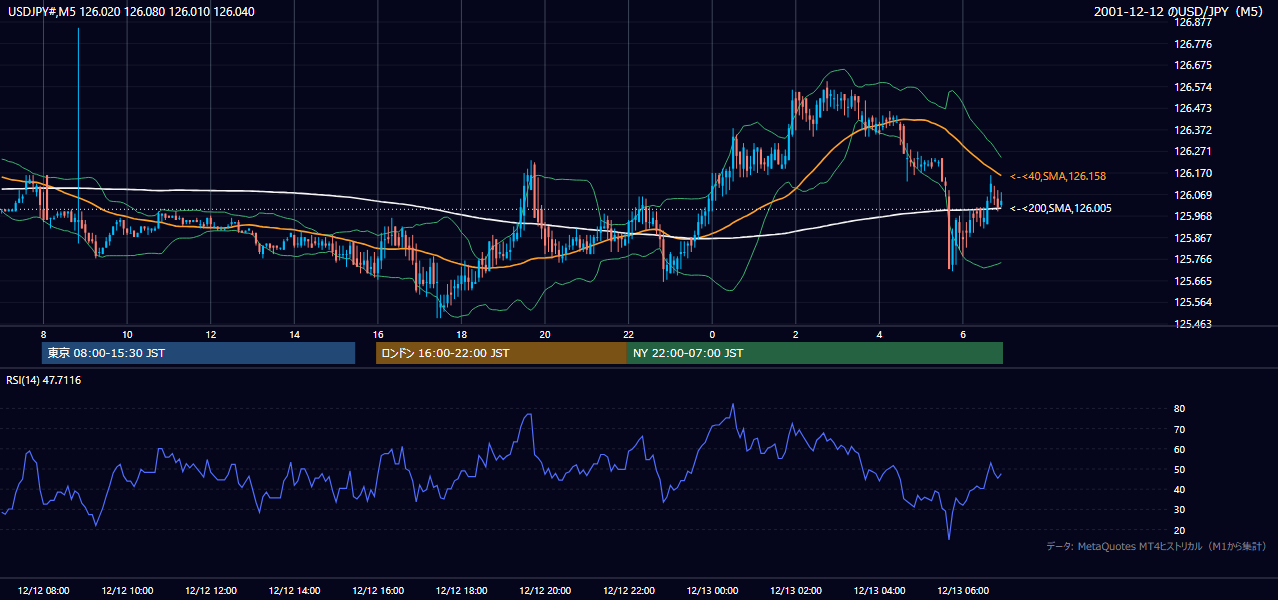Click price axis label 125.968

point(1192,216)
